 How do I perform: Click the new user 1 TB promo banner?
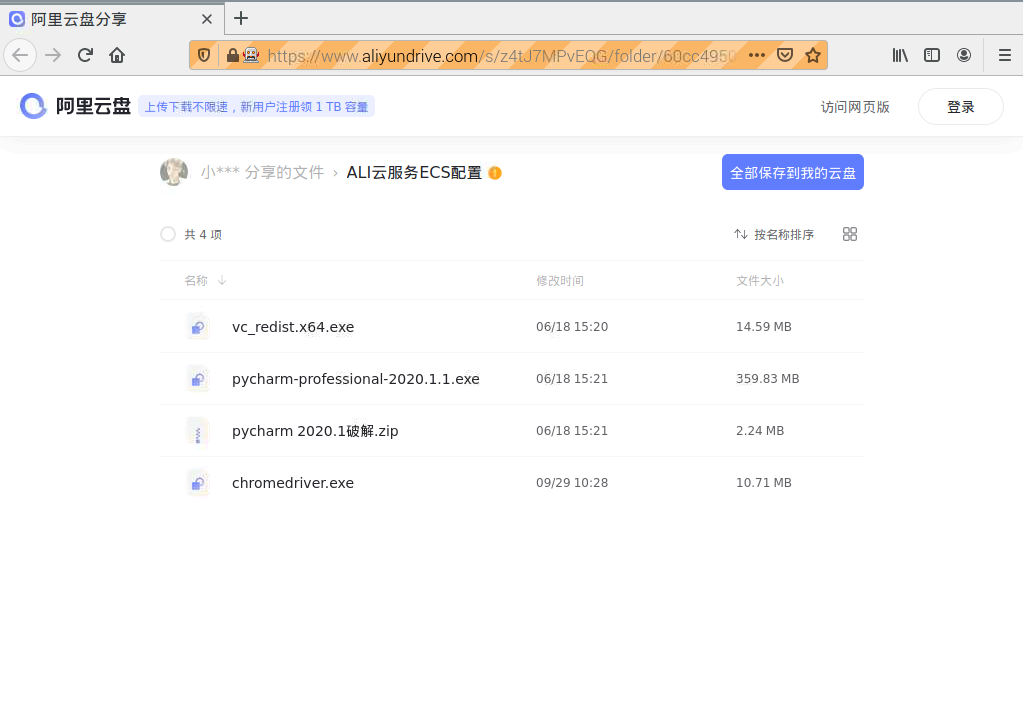tap(256, 106)
